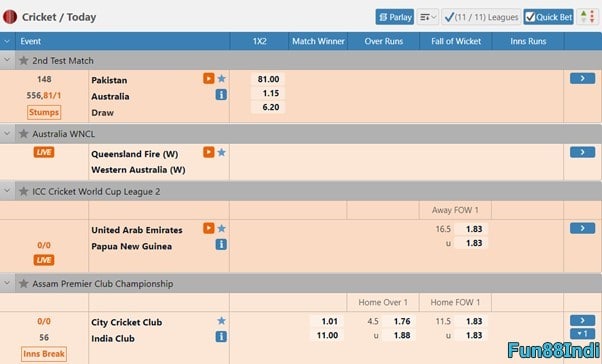Click the Pakistan team name
602x364 pixels.
109,80
